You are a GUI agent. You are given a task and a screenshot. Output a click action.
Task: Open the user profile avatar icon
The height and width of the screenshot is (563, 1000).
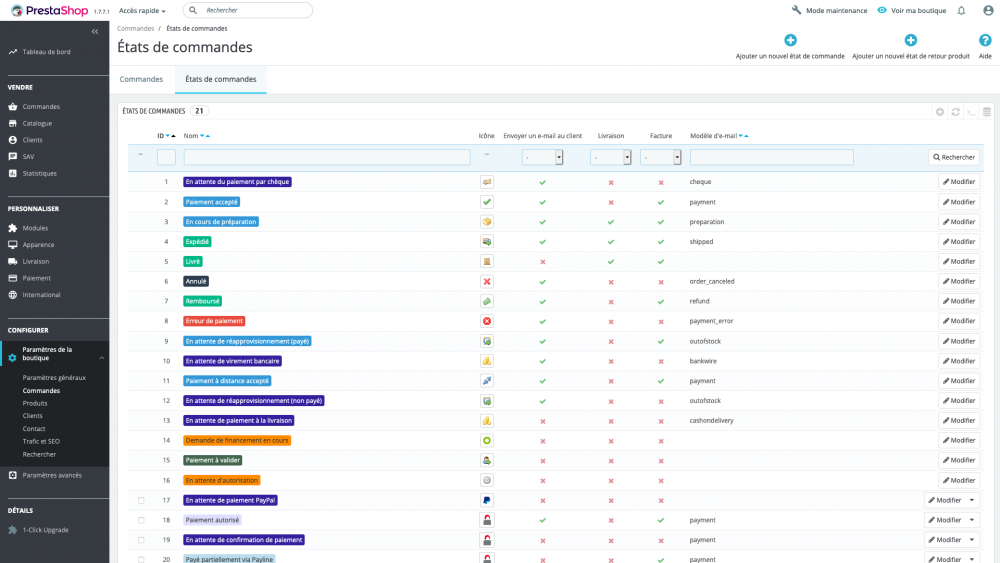[988, 10]
